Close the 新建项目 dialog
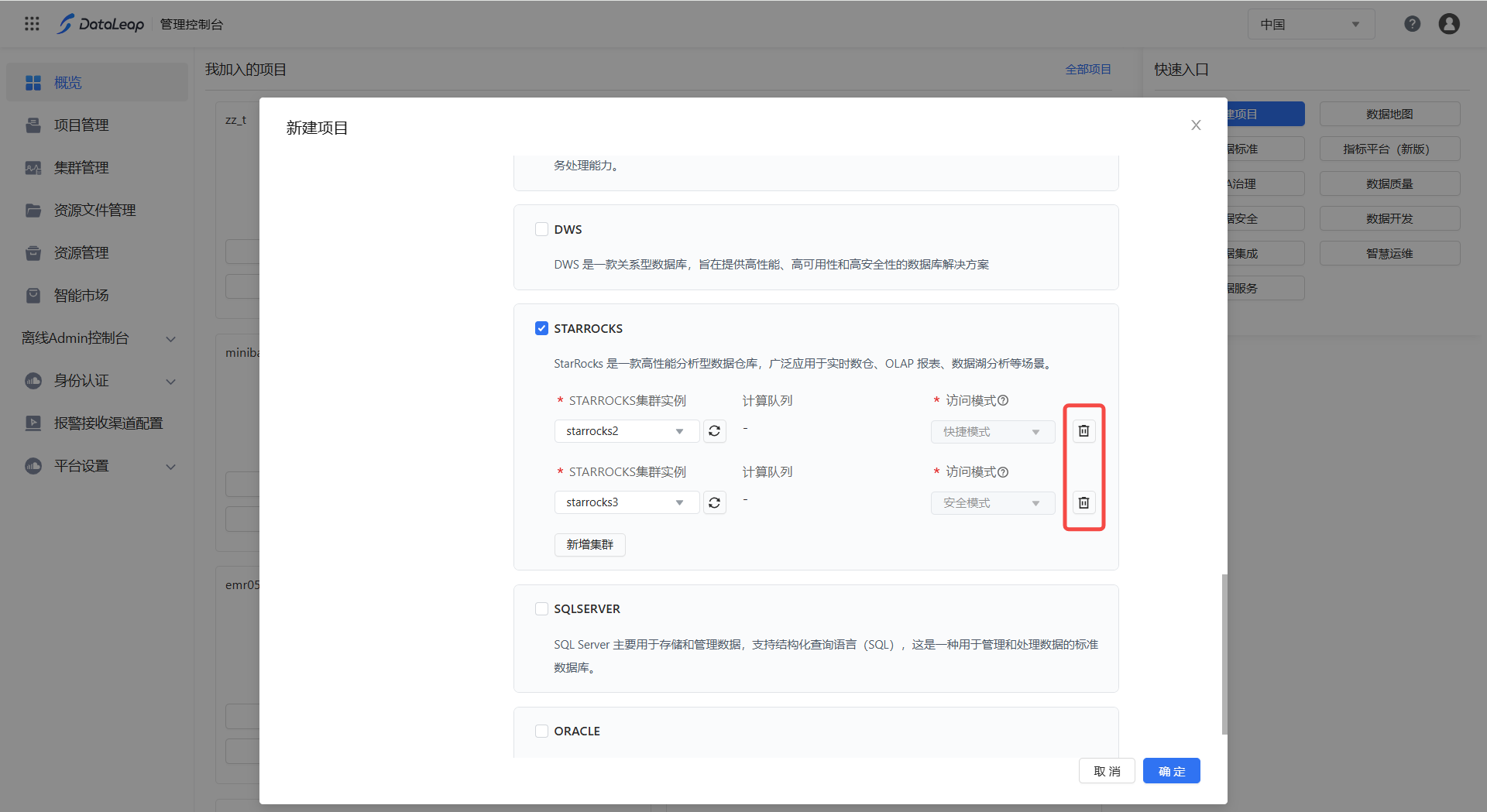 click(x=1196, y=125)
